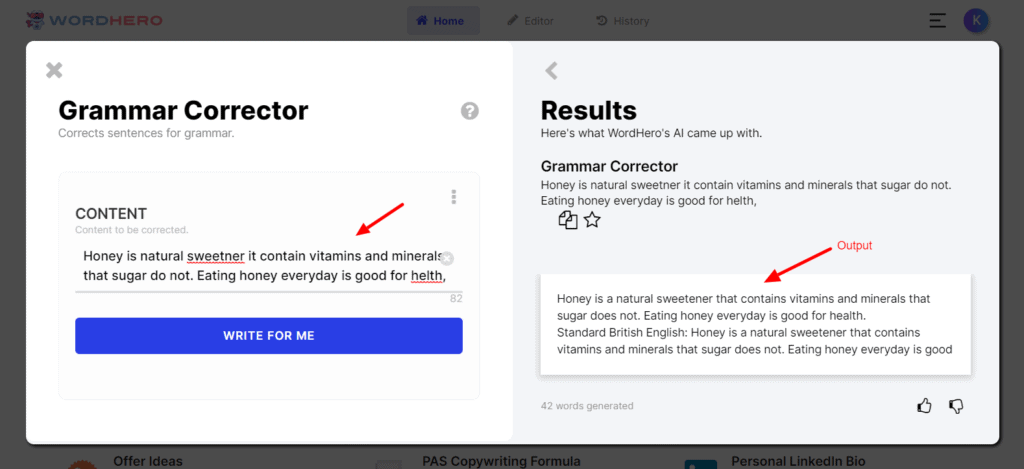1024x469 pixels.
Task: Open the Personal LinkedIn Bio tool
Action: coord(798,462)
